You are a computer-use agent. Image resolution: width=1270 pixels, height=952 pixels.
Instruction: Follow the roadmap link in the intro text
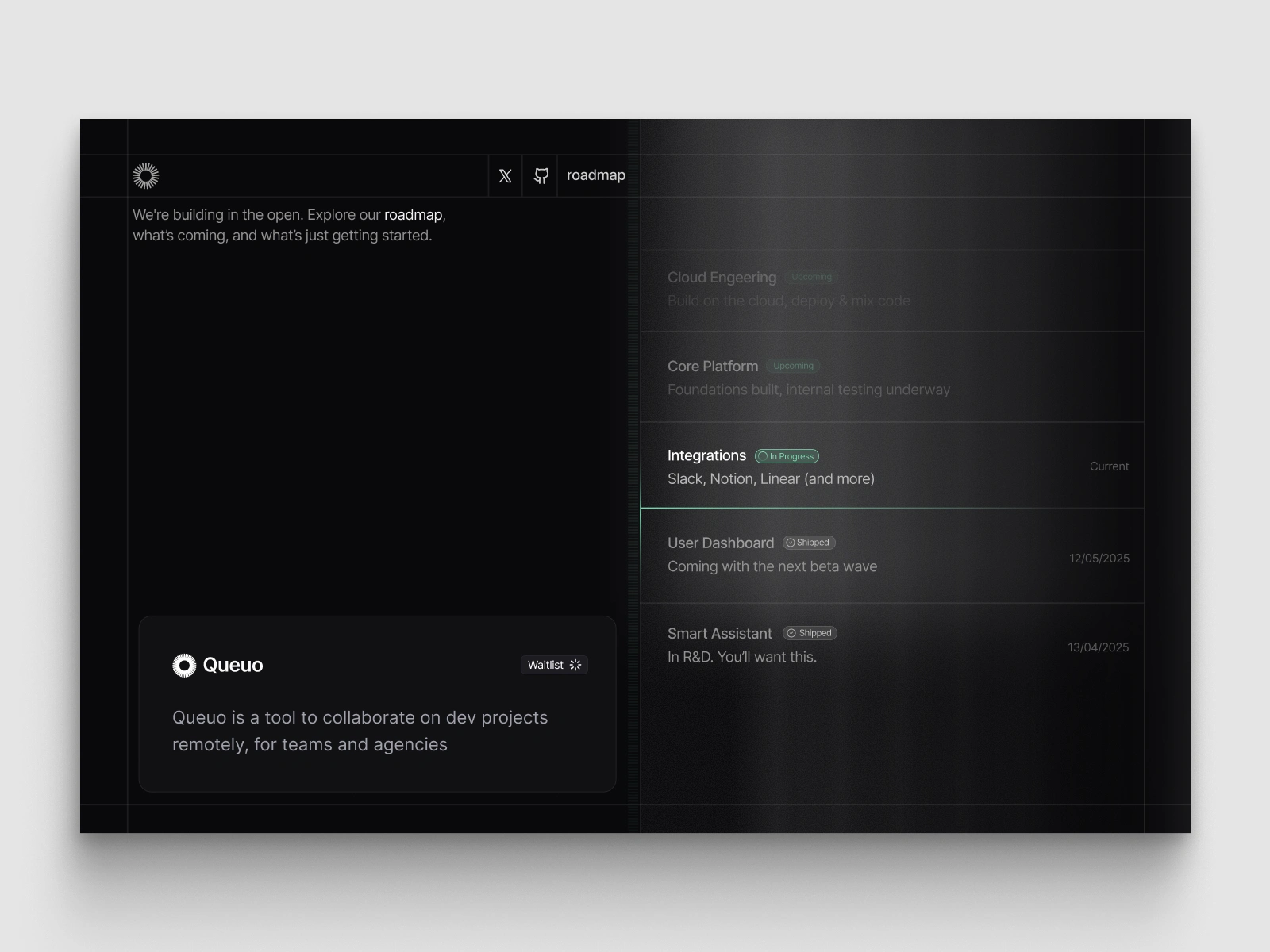coord(413,215)
